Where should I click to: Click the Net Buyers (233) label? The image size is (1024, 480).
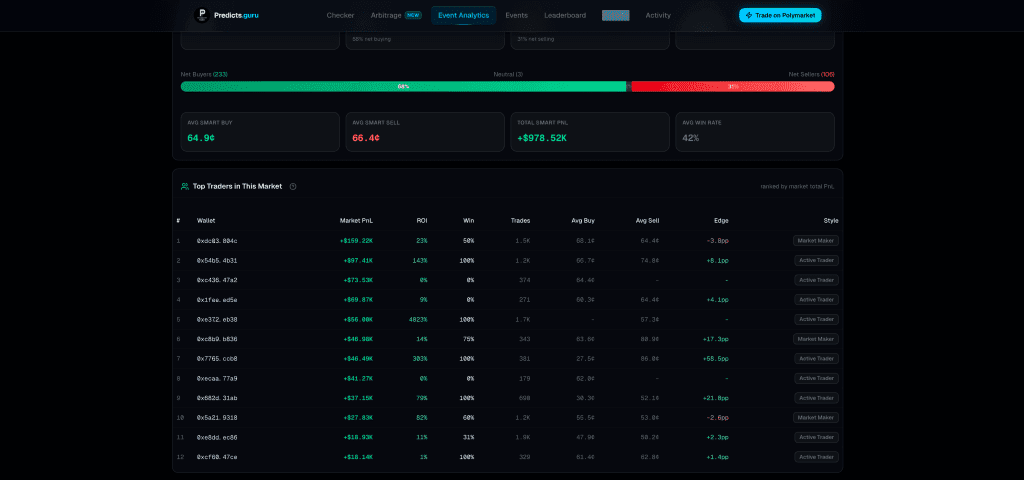pos(204,74)
